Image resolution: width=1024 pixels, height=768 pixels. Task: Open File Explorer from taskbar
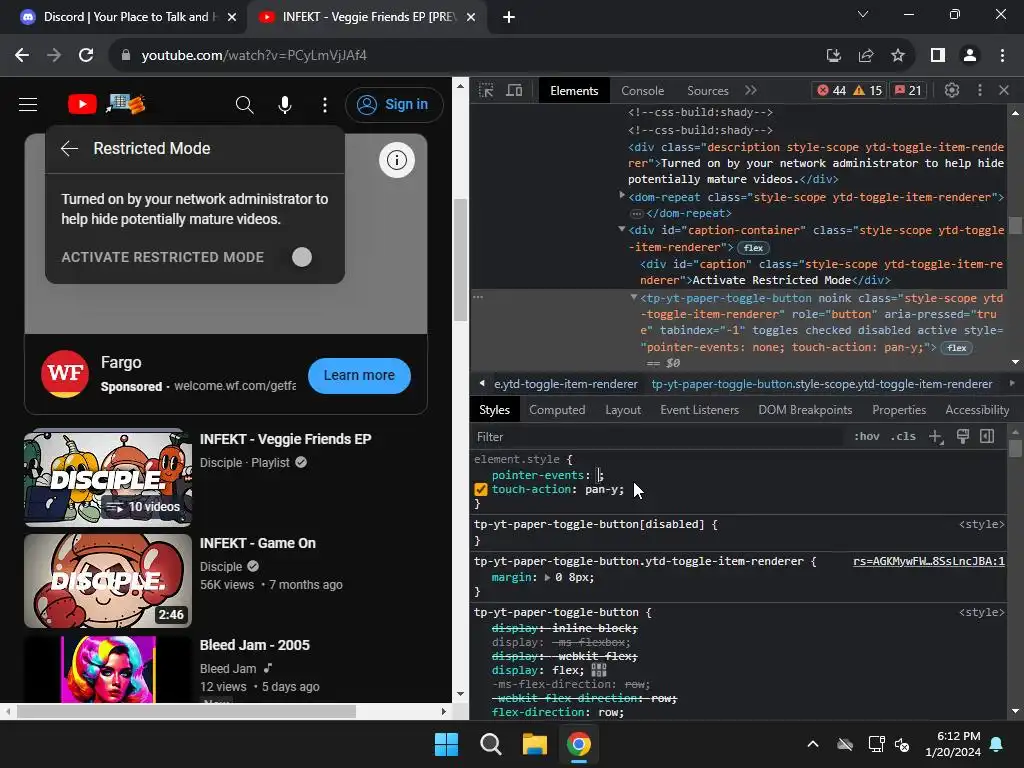[x=534, y=744]
